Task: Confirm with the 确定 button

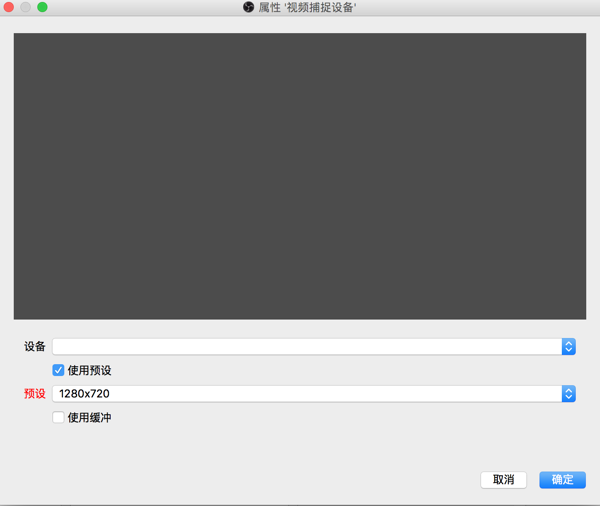Action: pos(562,480)
